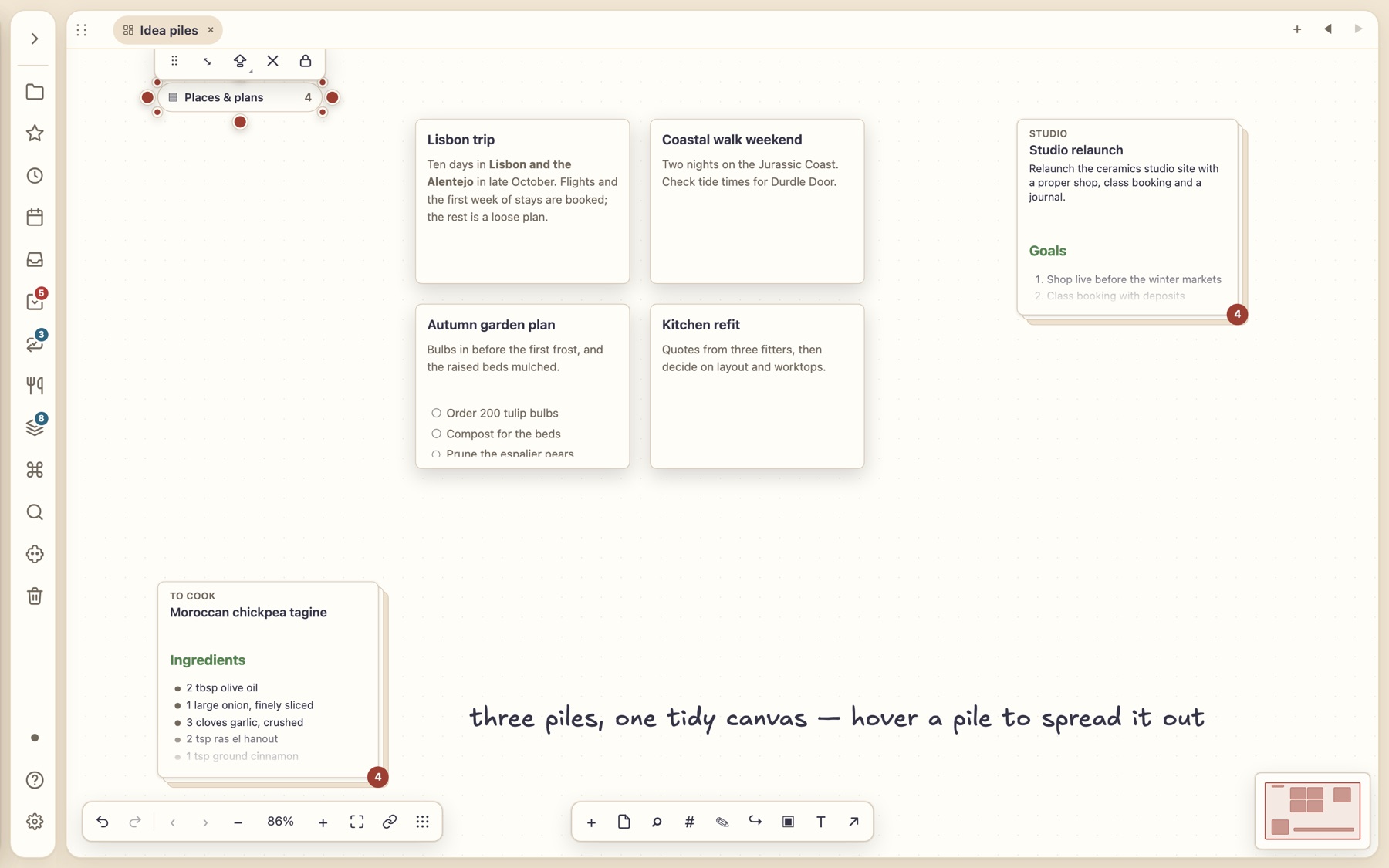1389x868 pixels.
Task: Click the X on the pile toolbar
Action: pyautogui.click(x=273, y=61)
